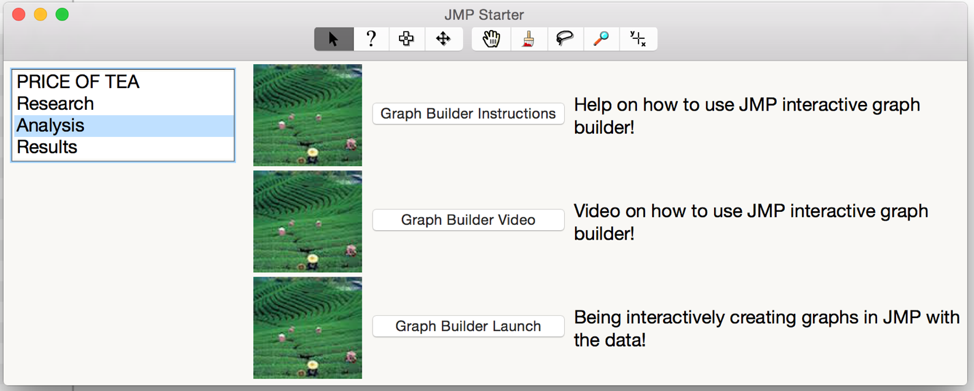Viewport: 974px width, 391px height.
Task: Minimize the JMP Starter window
Action: point(40,14)
